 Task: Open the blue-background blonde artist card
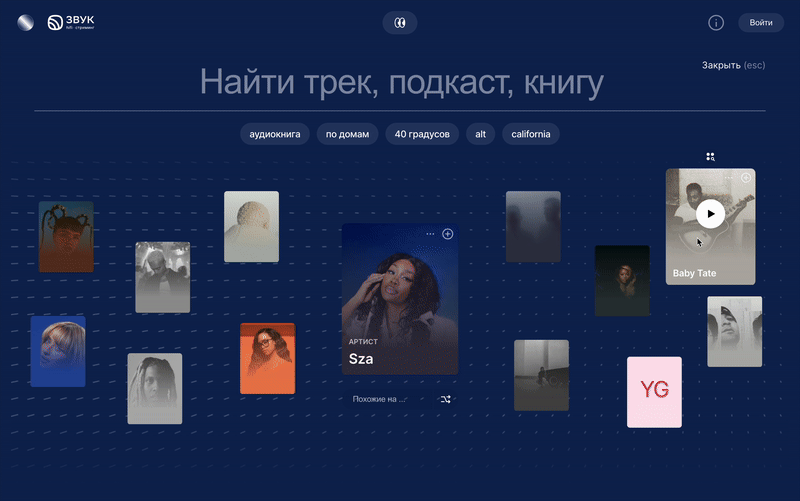[x=58, y=352]
